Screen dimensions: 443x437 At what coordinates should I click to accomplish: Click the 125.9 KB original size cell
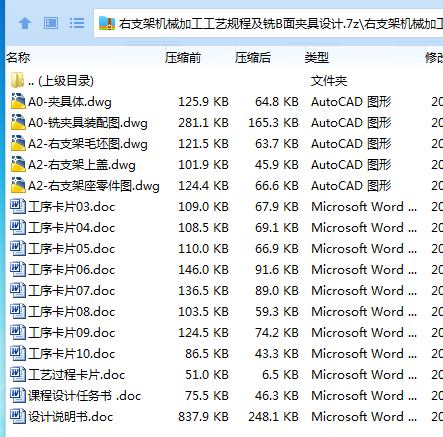tap(203, 102)
